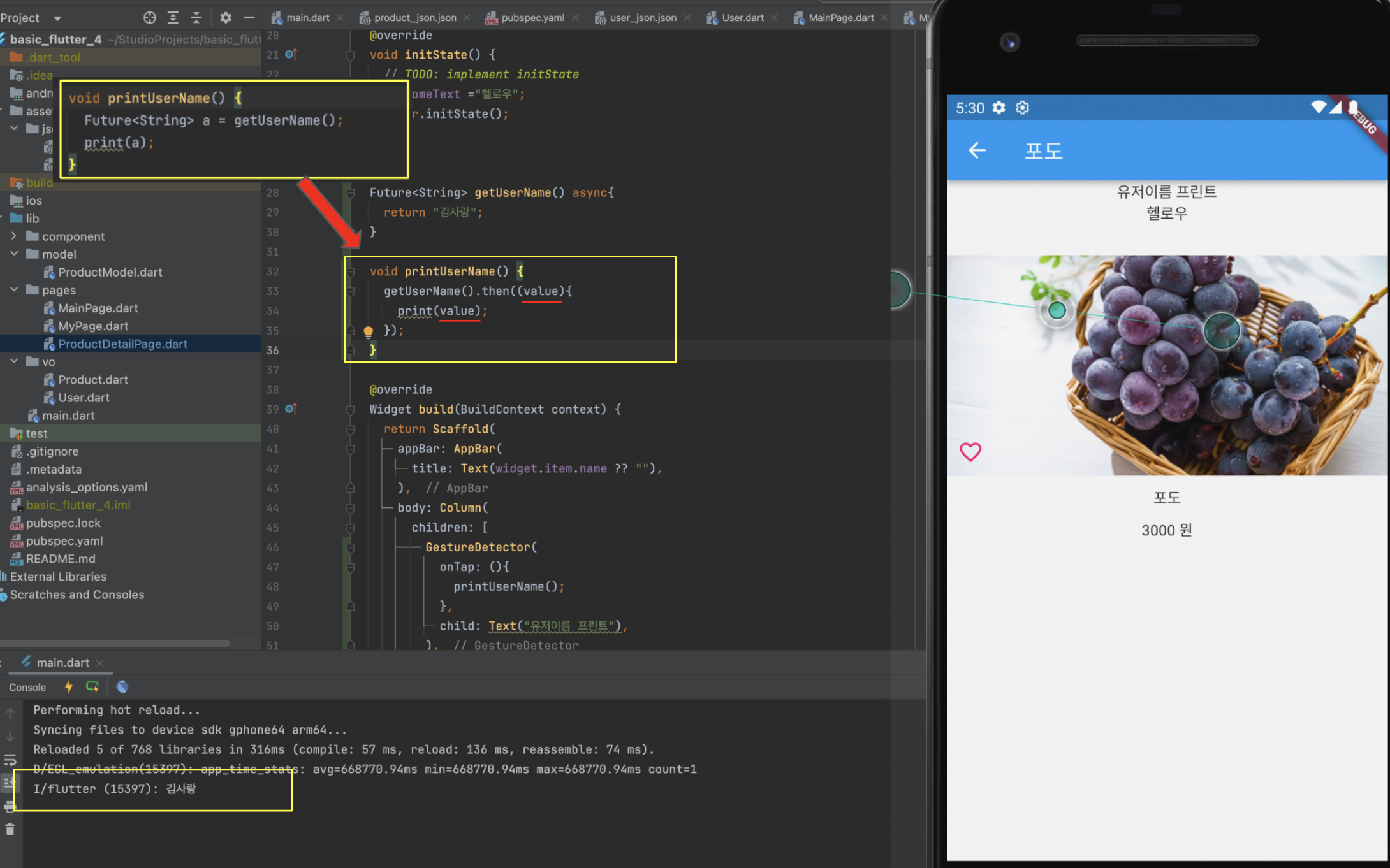The width and height of the screenshot is (1390, 868).
Task: Click Collapse All in Project panel
Action: point(196,18)
